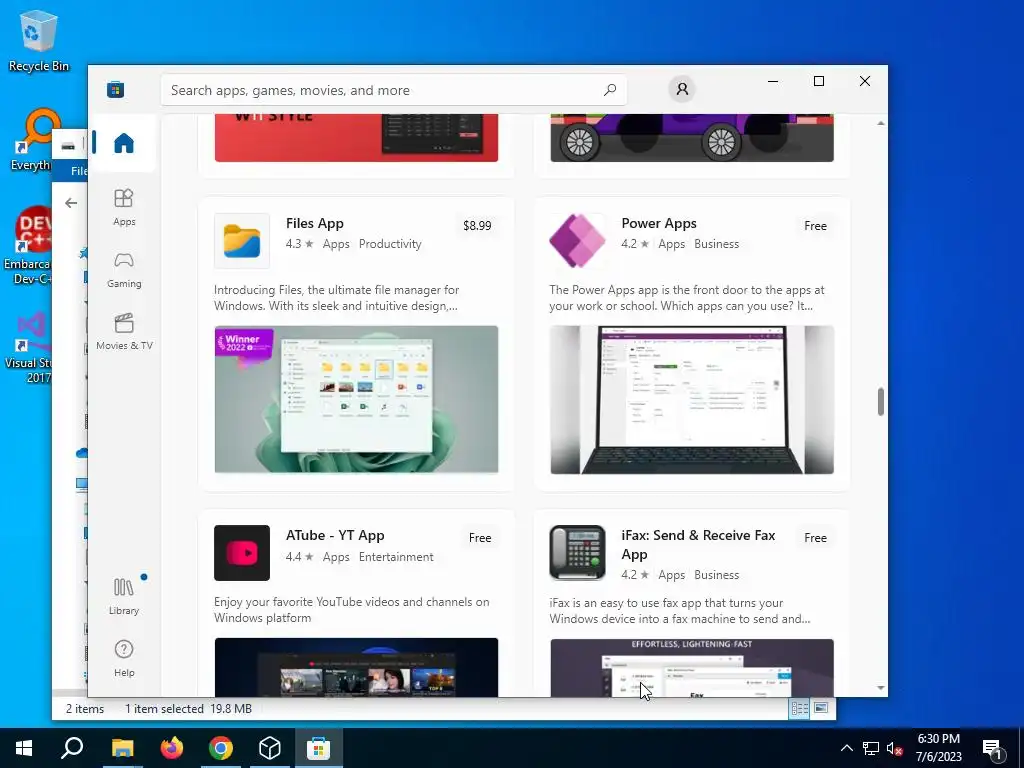Click the purple car game banner thumbnail
Image resolution: width=1024 pixels, height=768 pixels.
[x=692, y=137]
